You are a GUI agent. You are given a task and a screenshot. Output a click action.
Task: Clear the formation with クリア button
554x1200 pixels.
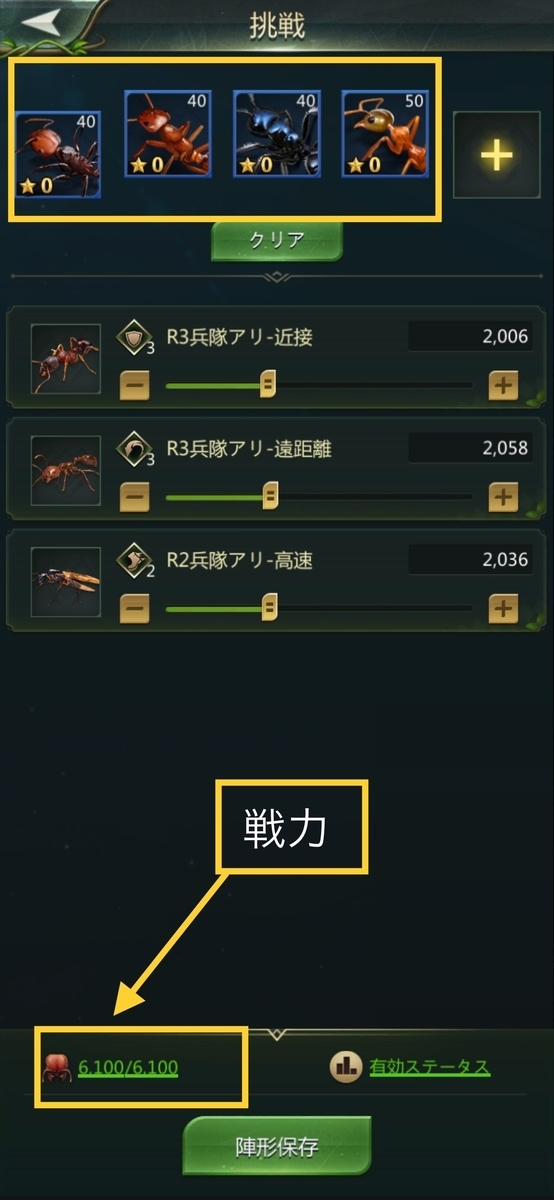277,241
